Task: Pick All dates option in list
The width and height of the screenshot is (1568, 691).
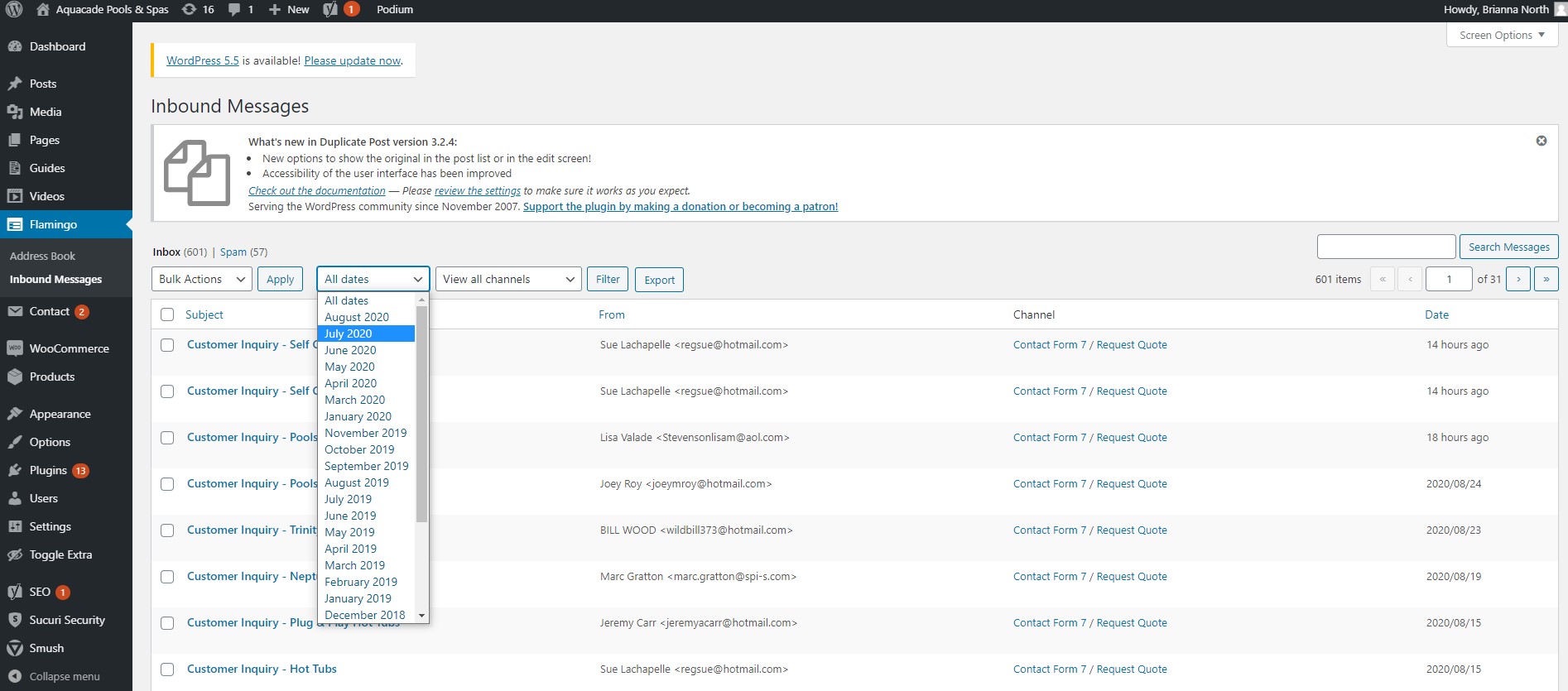Action: [366, 300]
